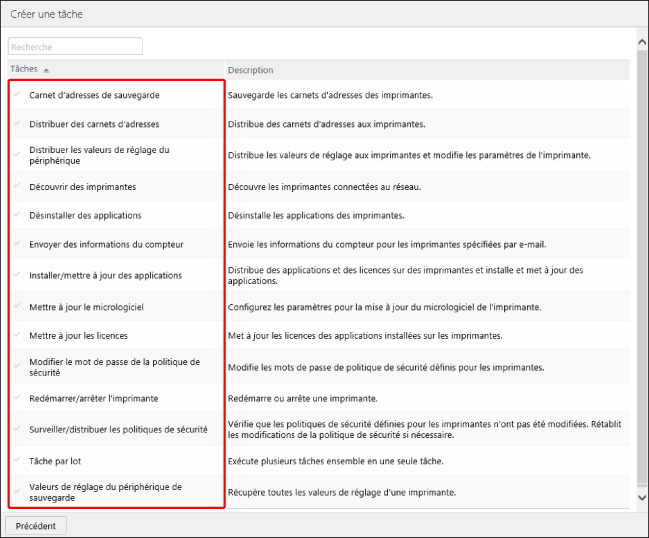The width and height of the screenshot is (649, 538).
Task: Click checkmark icon beside Distribuer des carnets d'adresses
Action: 17,124
